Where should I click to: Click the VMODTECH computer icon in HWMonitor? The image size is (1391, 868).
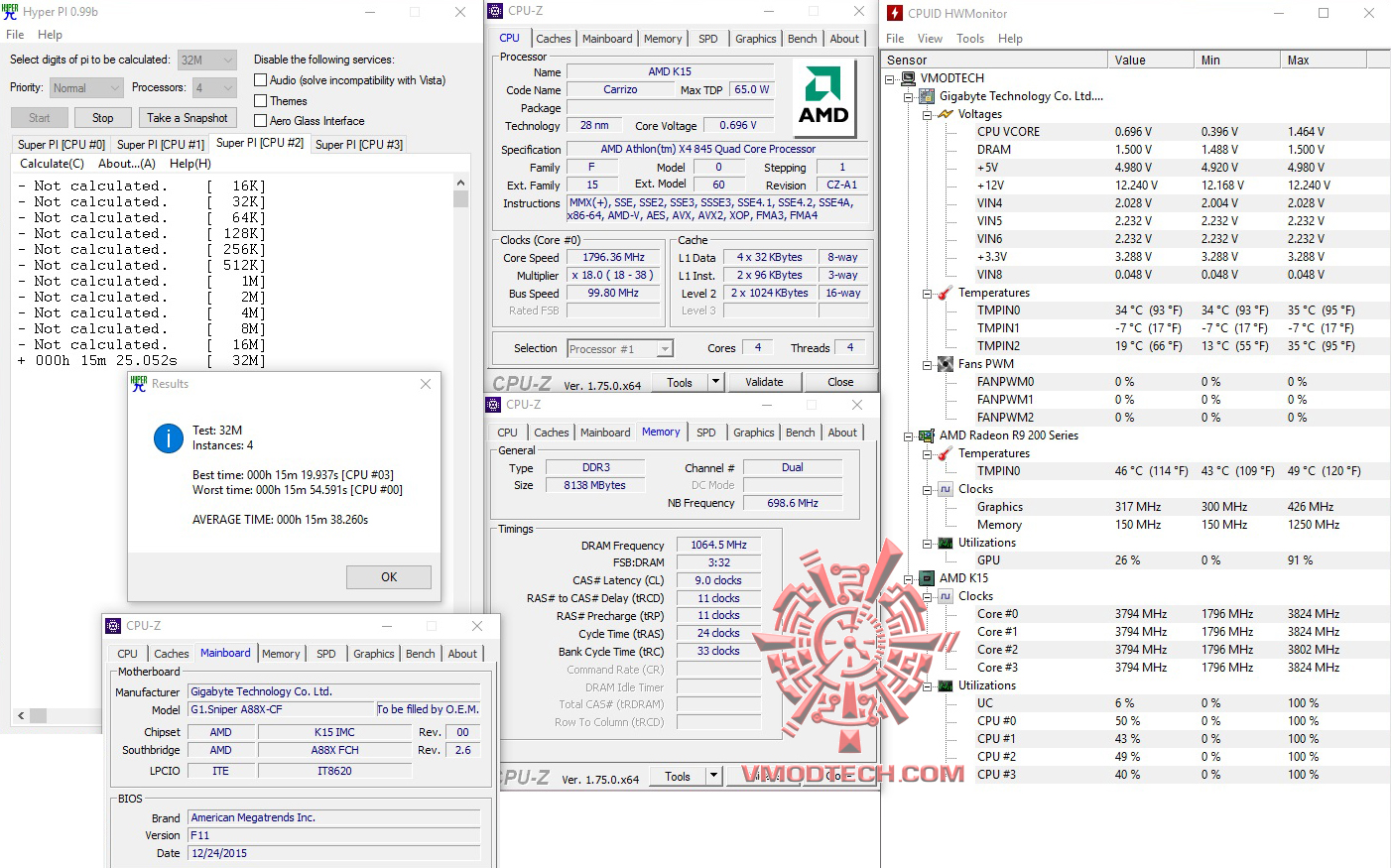[908, 78]
